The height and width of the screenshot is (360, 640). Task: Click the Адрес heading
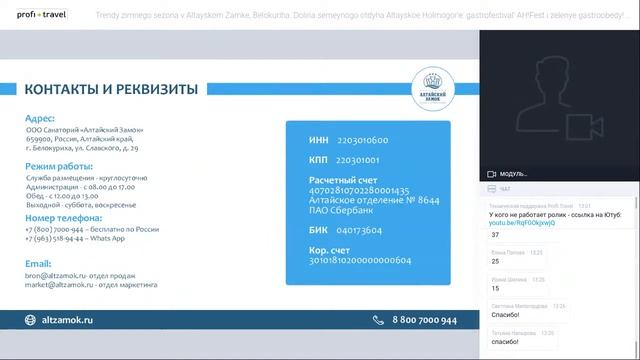pyautogui.click(x=40, y=118)
